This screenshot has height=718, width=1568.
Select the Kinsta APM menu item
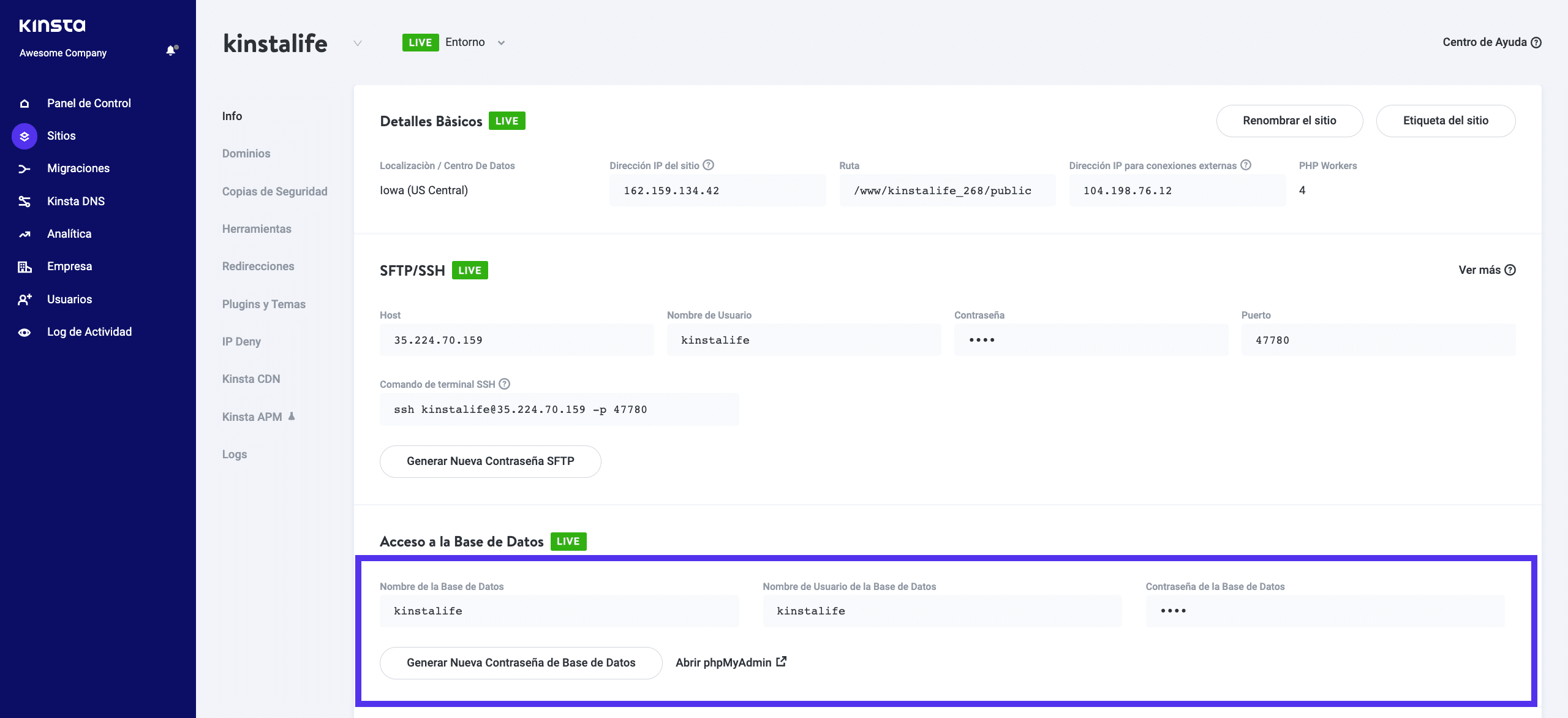click(252, 417)
